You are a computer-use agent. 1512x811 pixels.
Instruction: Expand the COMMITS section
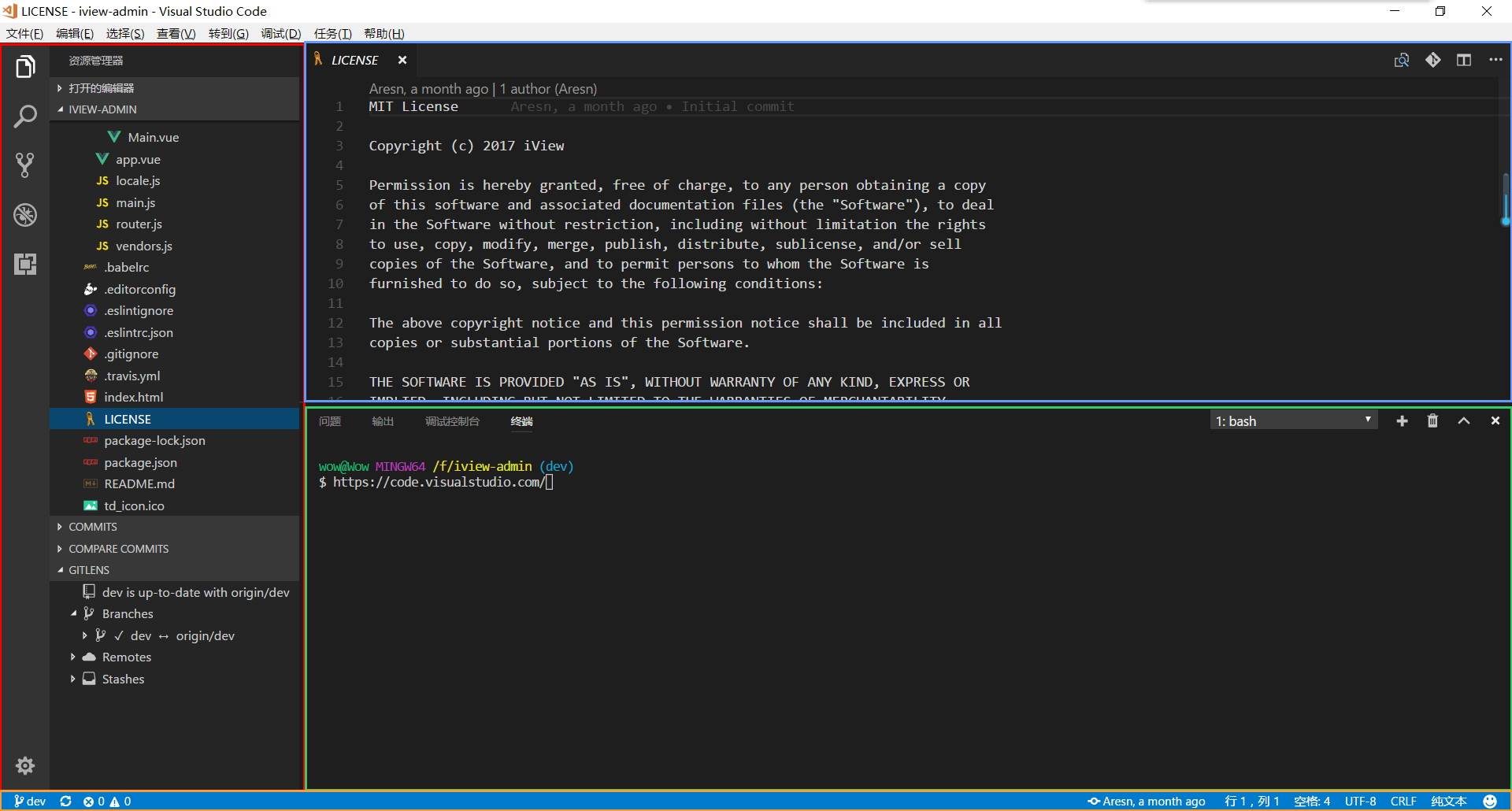point(175,527)
